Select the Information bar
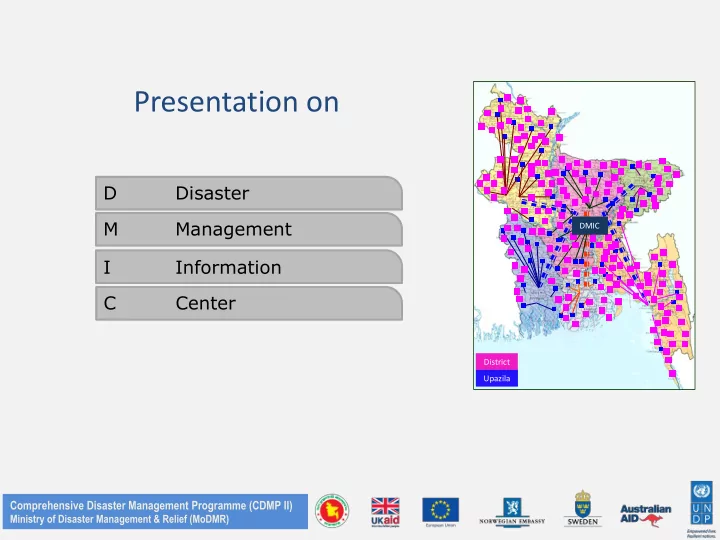Screen dimensions: 720x540 [249, 267]
